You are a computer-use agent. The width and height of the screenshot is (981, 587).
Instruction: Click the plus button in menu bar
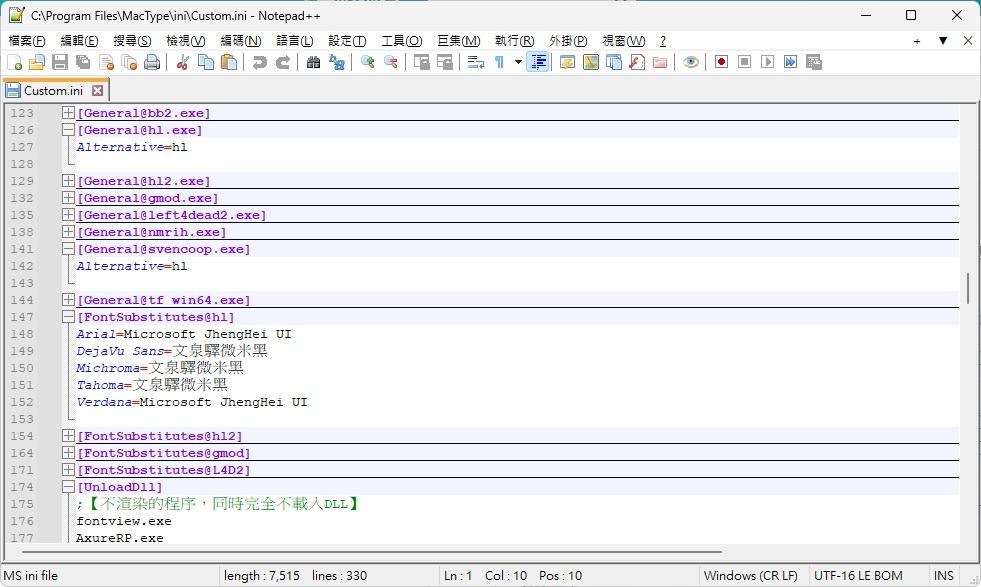917,41
